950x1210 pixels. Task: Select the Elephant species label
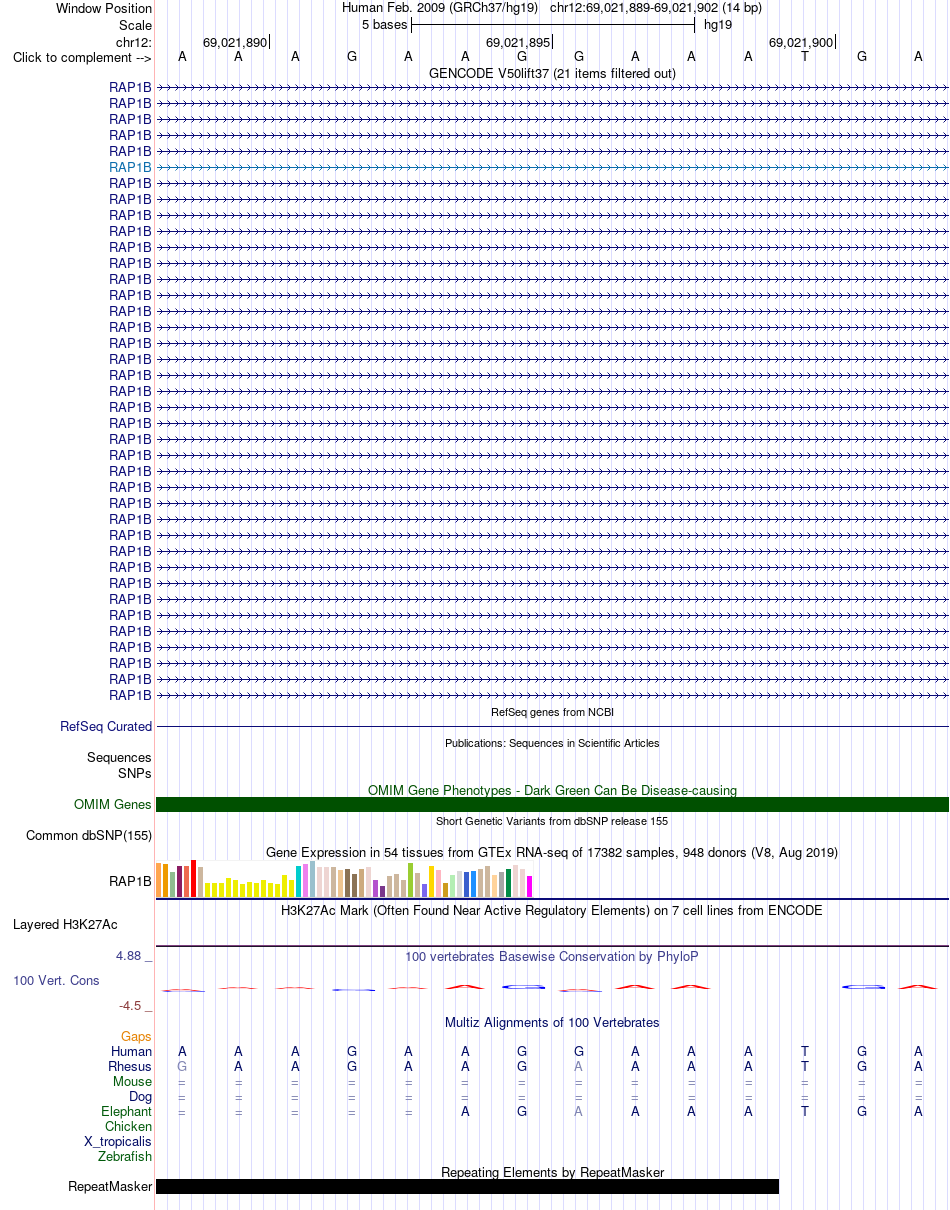point(127,1111)
